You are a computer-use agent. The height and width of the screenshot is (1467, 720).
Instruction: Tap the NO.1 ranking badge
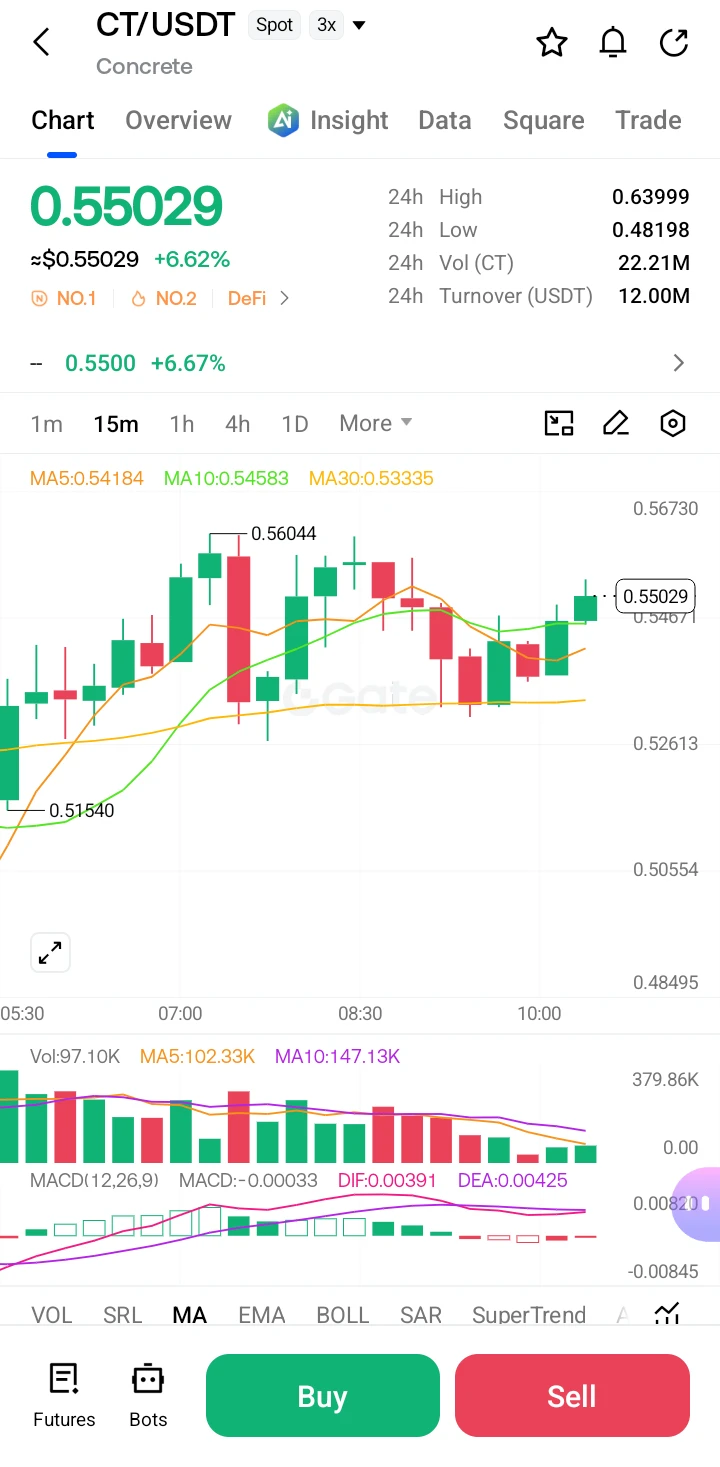pyautogui.click(x=64, y=298)
